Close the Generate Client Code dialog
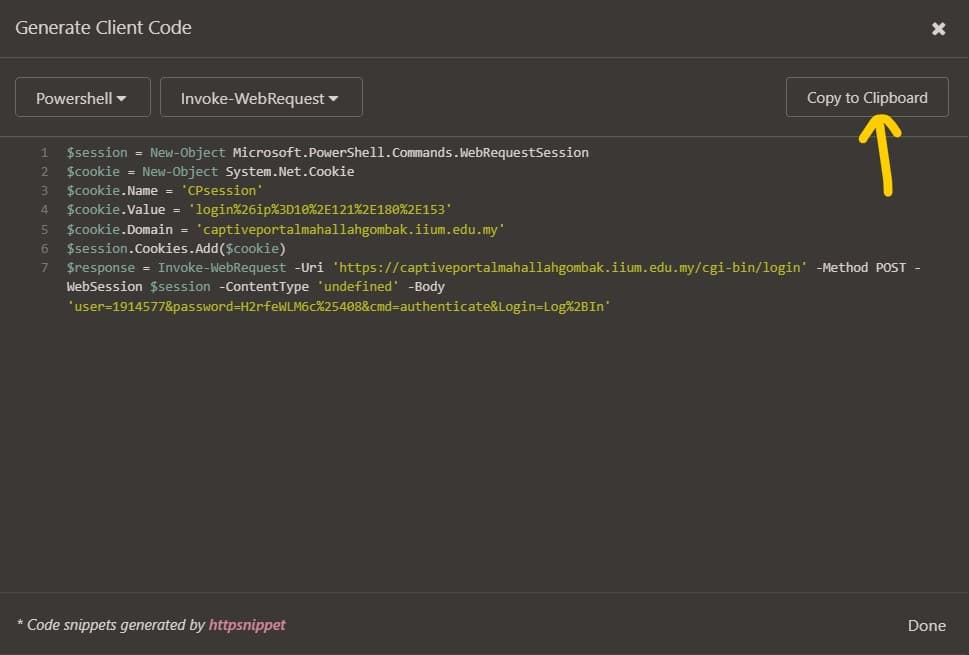 coord(938,28)
